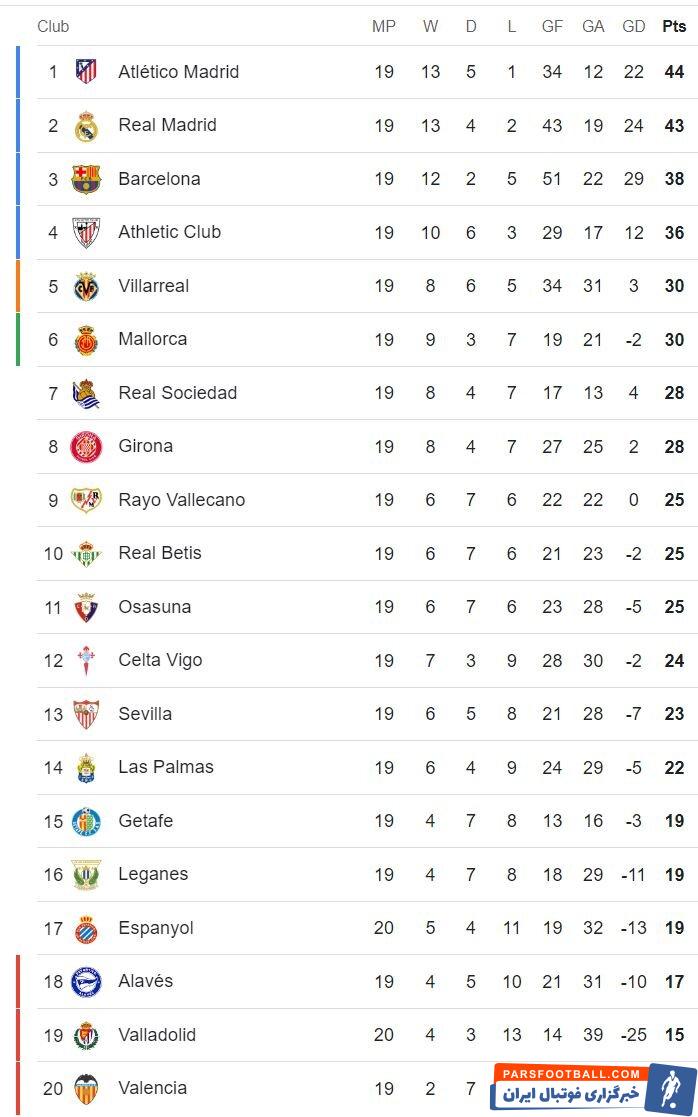
Task: Click the GD column header
Action: pos(633,26)
